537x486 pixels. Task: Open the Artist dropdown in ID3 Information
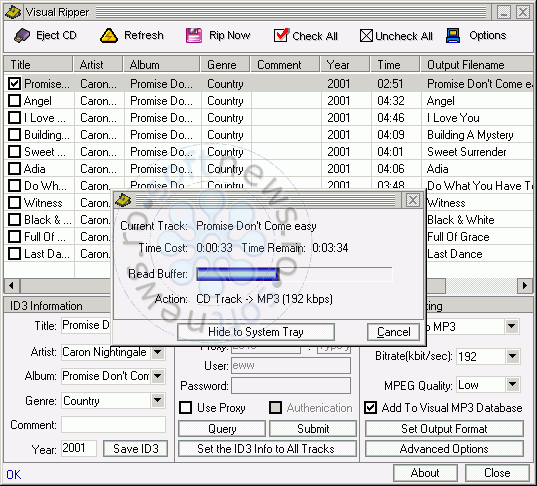click(x=158, y=352)
